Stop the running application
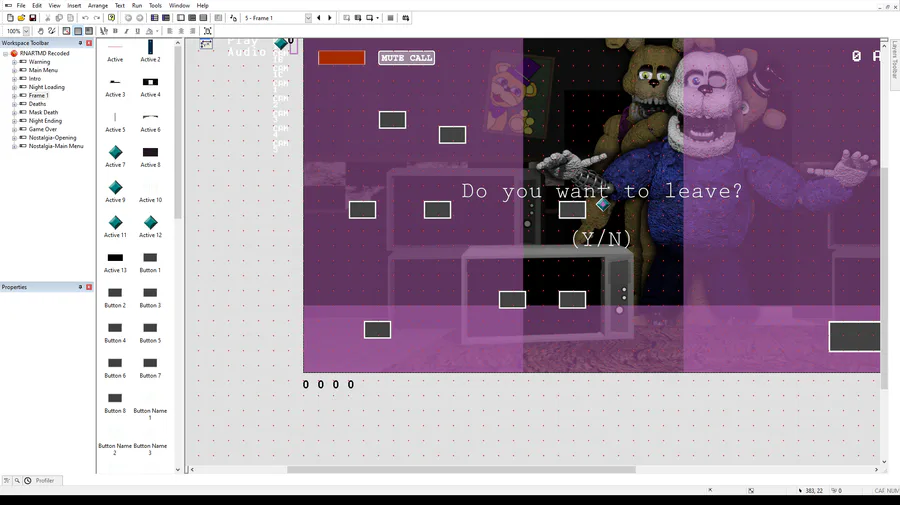 tap(390, 18)
